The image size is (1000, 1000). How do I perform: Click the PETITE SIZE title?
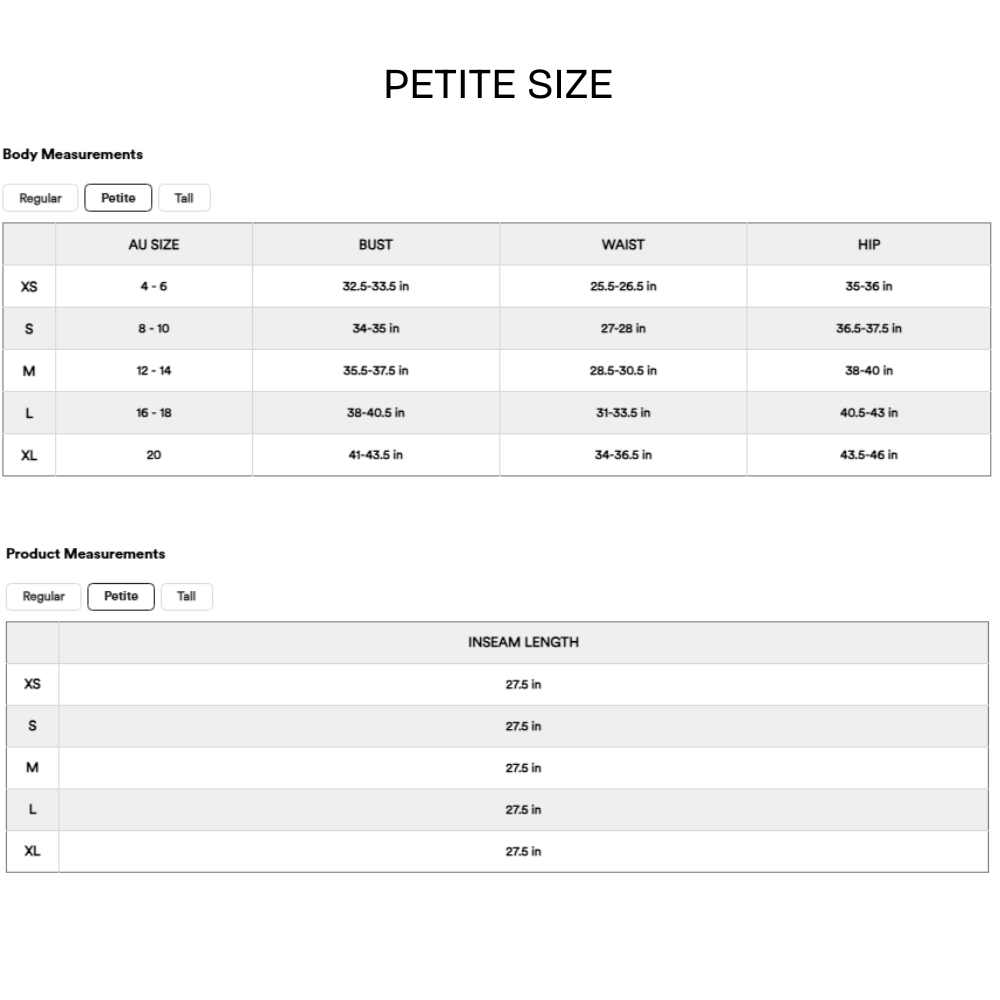click(498, 85)
